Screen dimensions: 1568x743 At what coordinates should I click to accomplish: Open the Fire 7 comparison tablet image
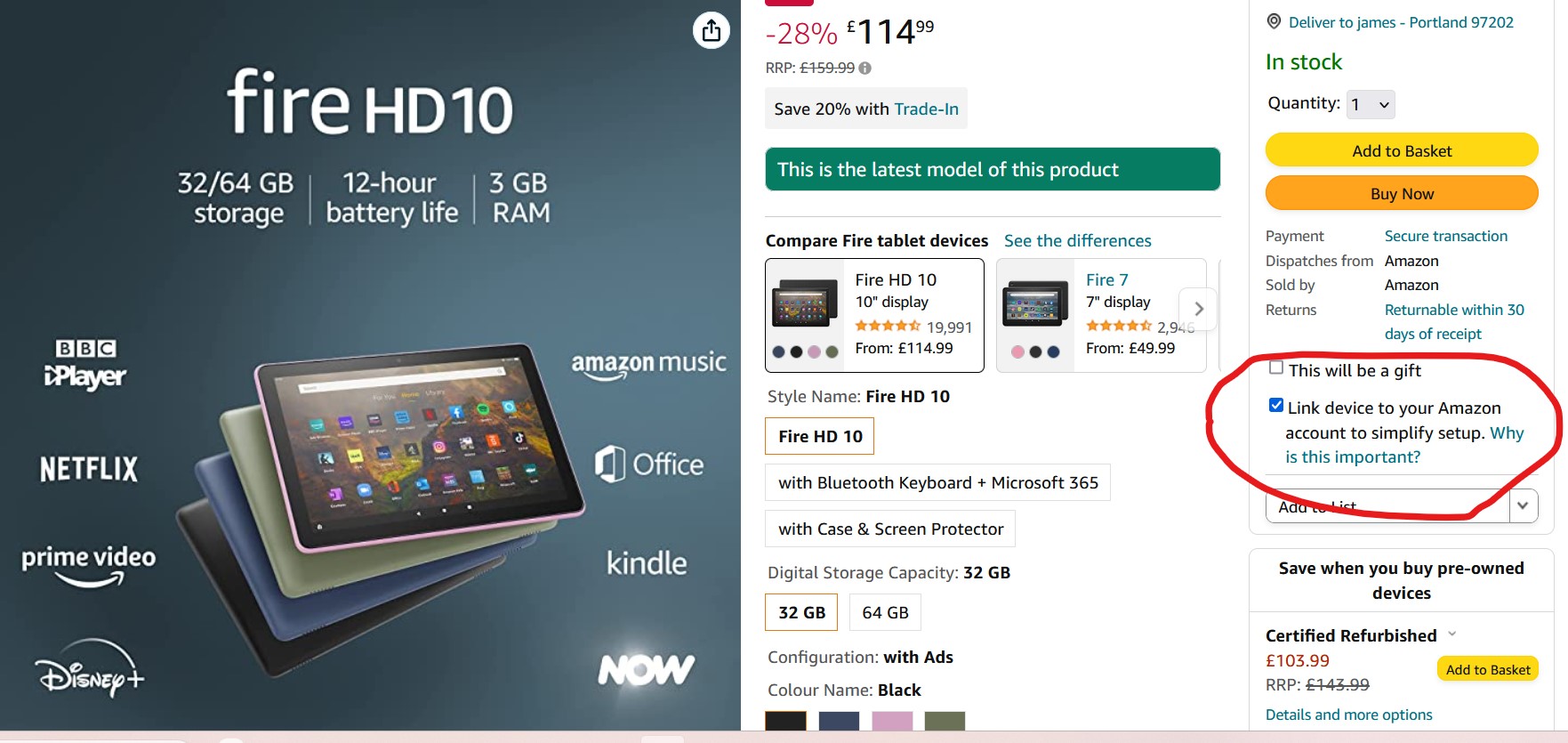[1035, 305]
